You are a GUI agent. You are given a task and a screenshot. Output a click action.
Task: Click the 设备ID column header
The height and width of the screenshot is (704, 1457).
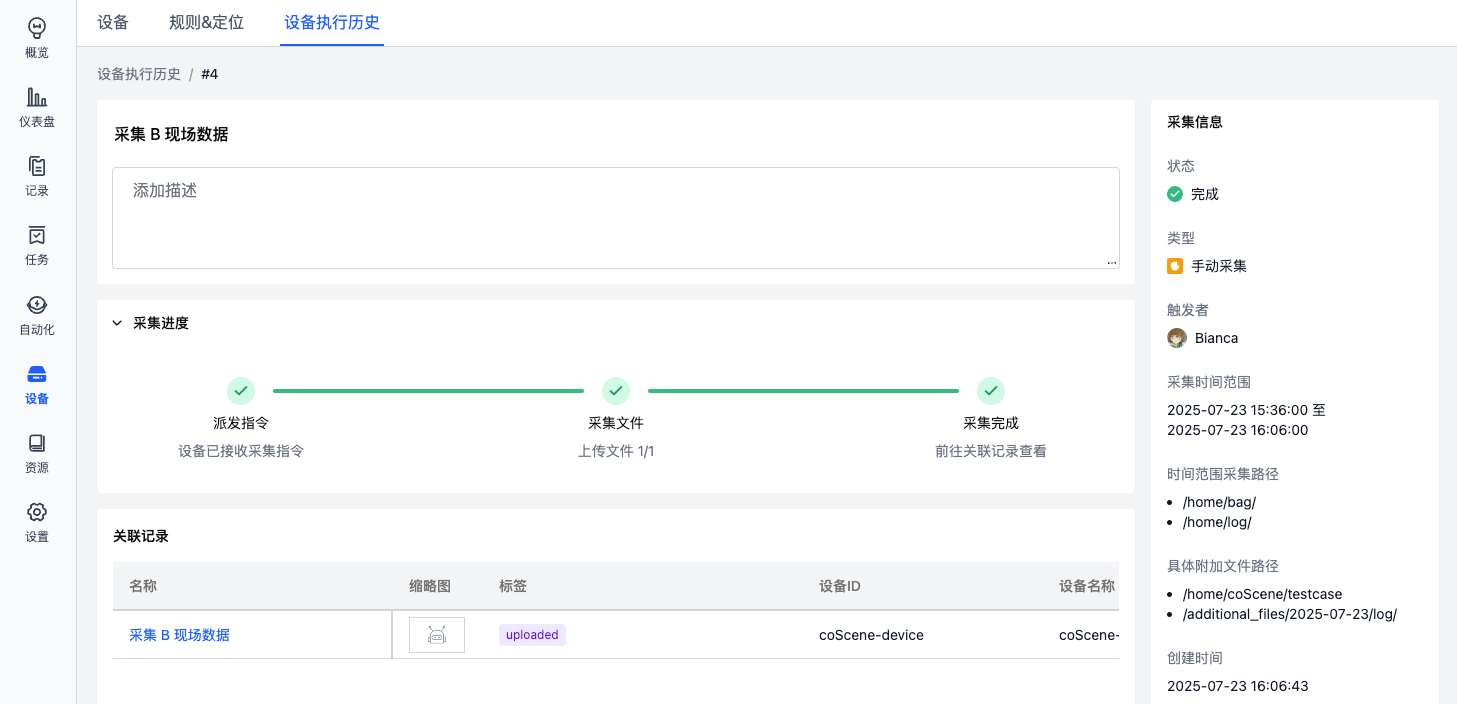(x=840, y=586)
